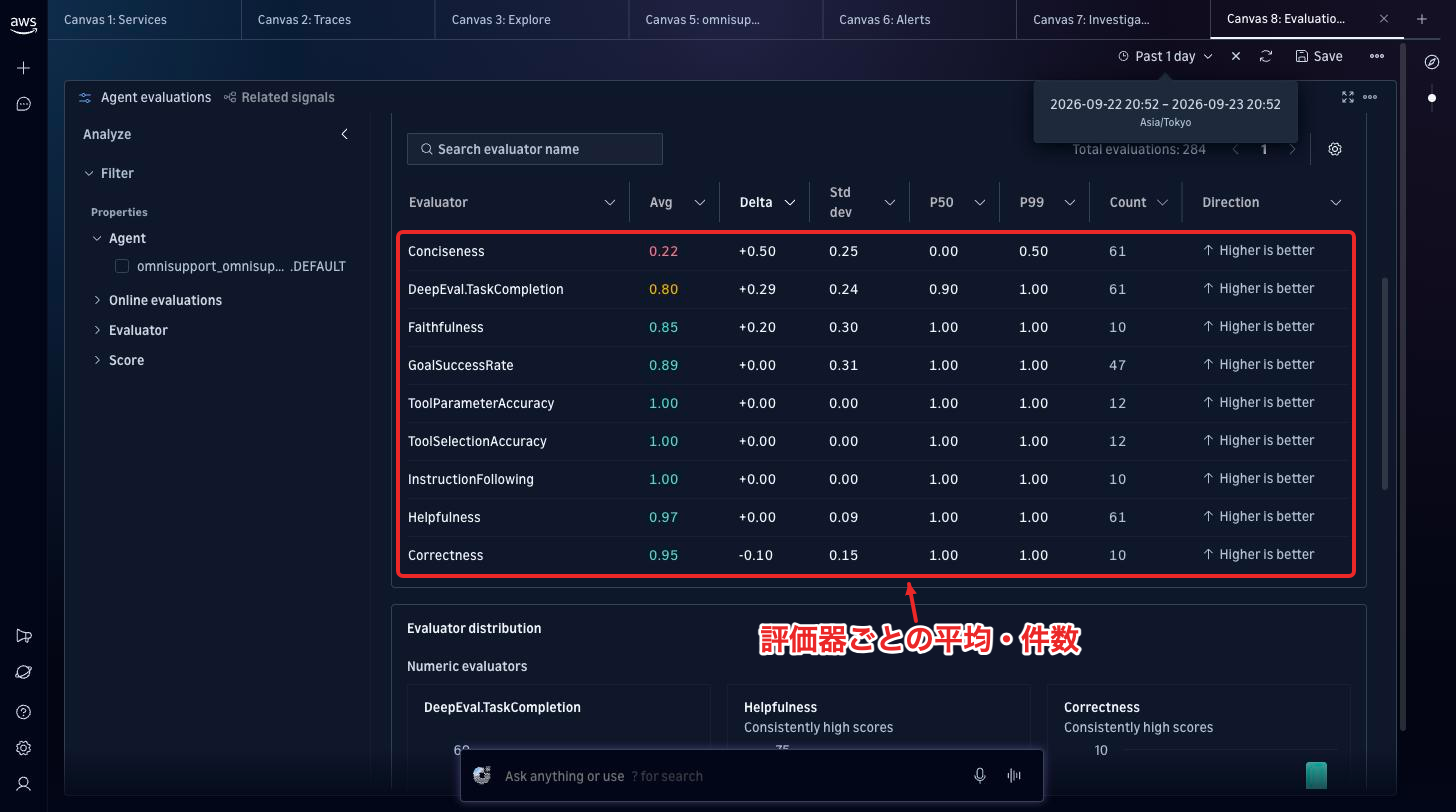Collapse the Agent properties group
Viewport: 1456px width, 812px height.
[x=97, y=238]
